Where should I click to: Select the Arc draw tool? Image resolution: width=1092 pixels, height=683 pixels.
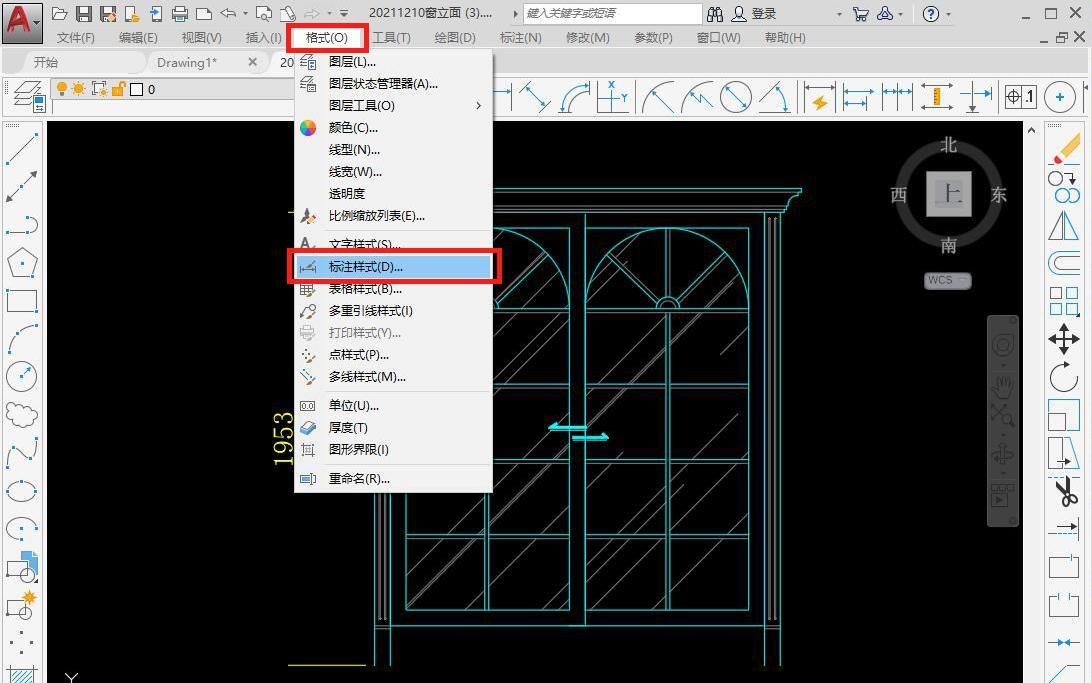pos(22,338)
